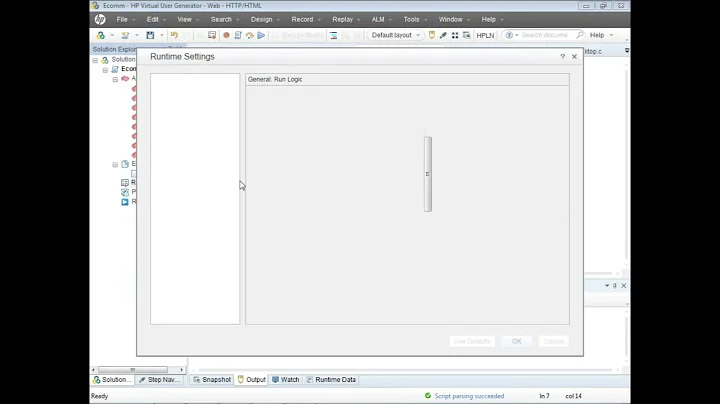Click the question mark help icon in dialog
Viewport: 720px width, 404px height.
click(x=562, y=56)
